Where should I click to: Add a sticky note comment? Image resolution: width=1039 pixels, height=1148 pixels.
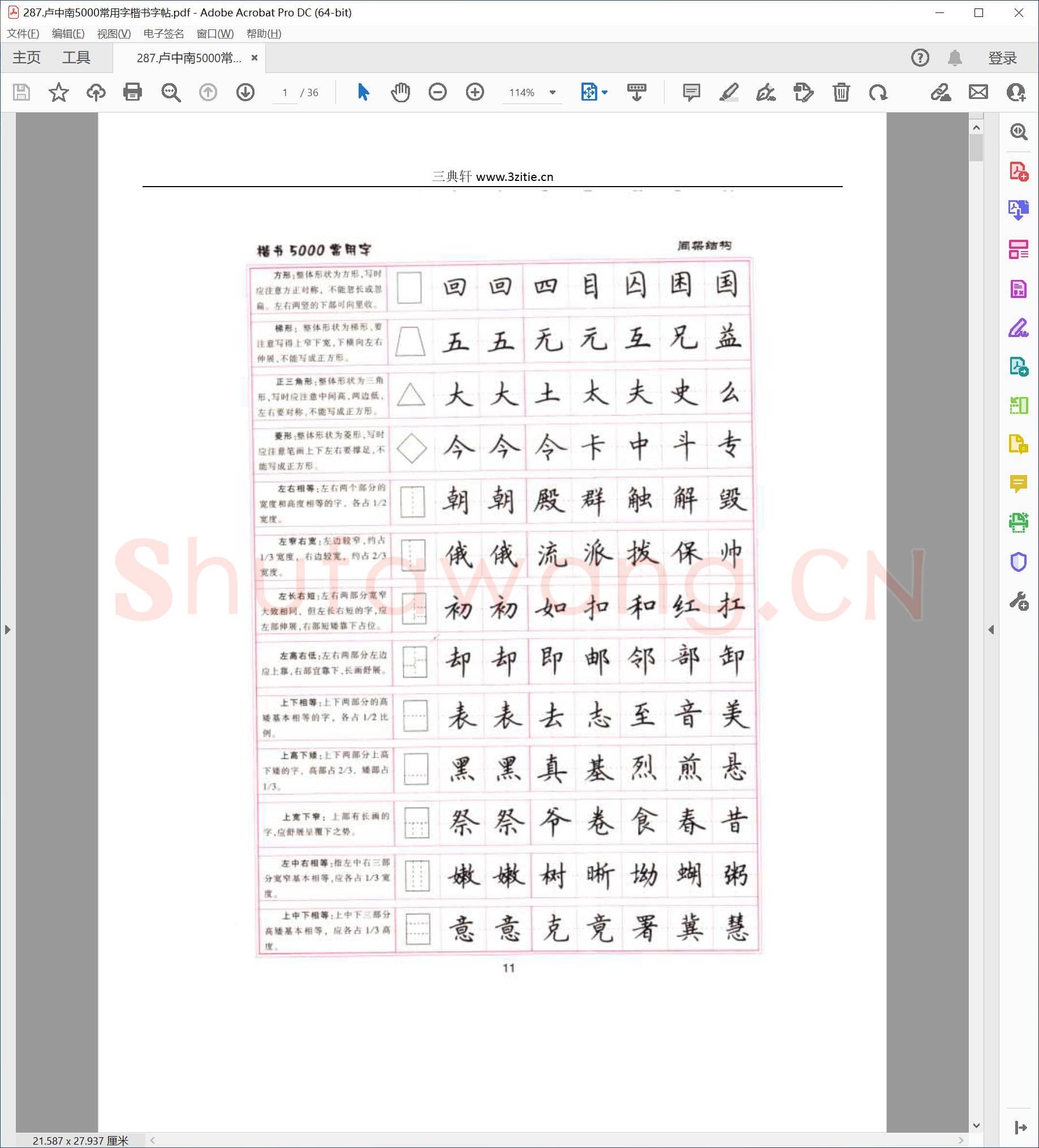[691, 92]
